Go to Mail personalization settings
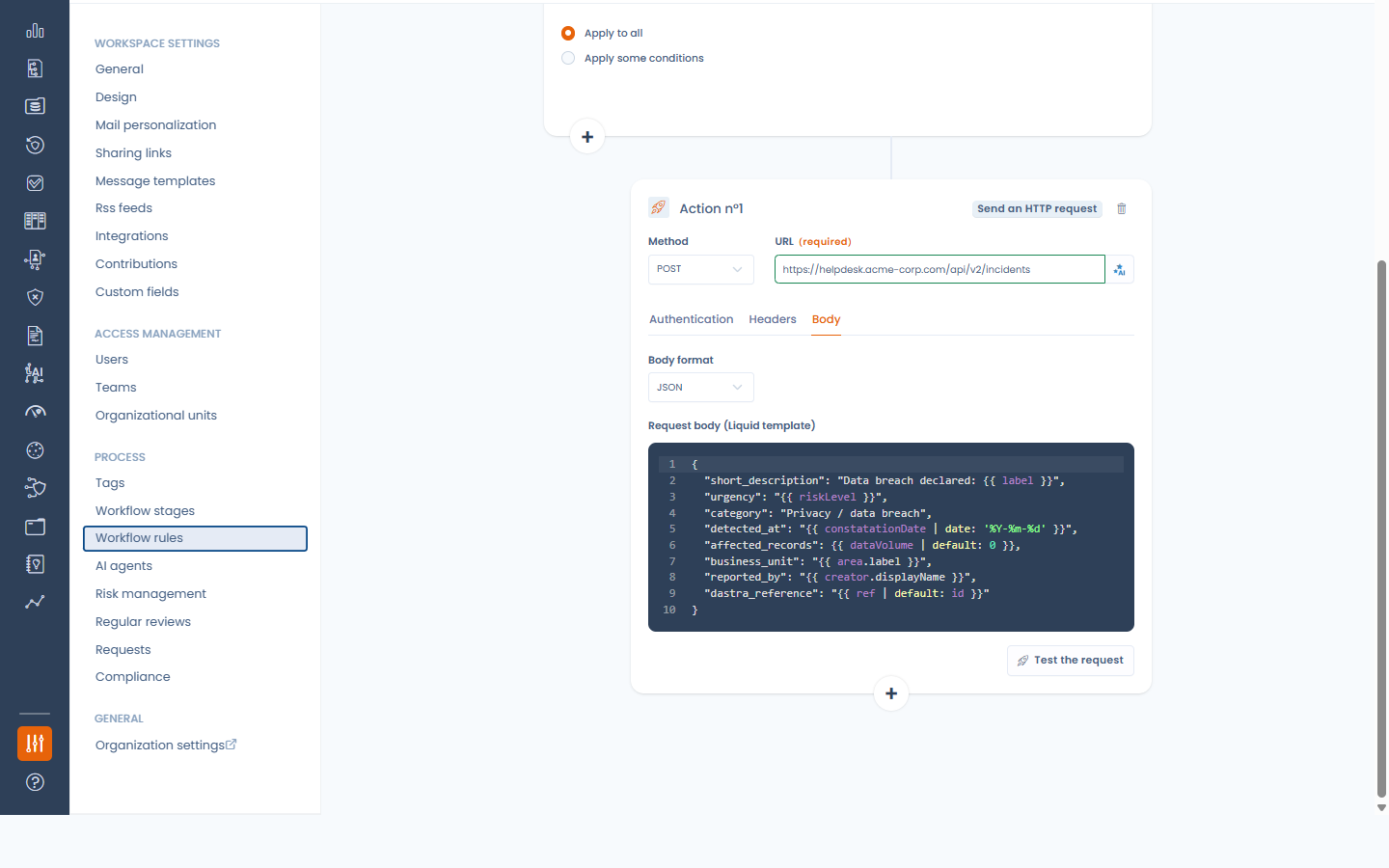This screenshot has width=1389, height=868. click(x=155, y=125)
